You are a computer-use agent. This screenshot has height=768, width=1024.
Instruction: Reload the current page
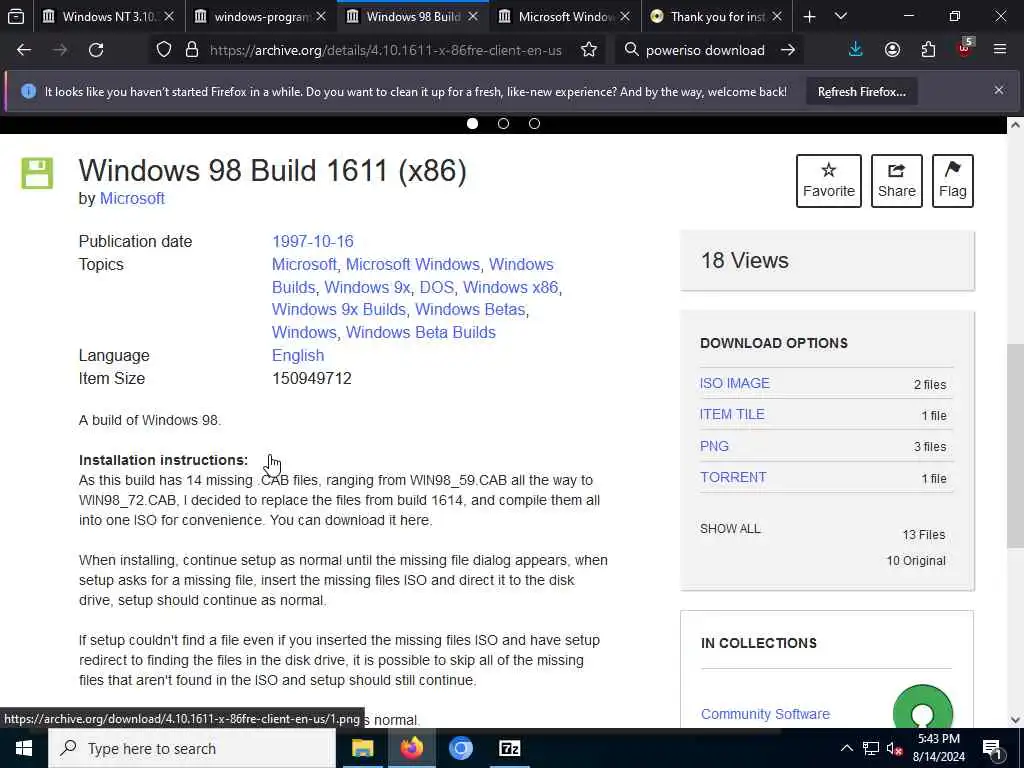click(x=96, y=50)
